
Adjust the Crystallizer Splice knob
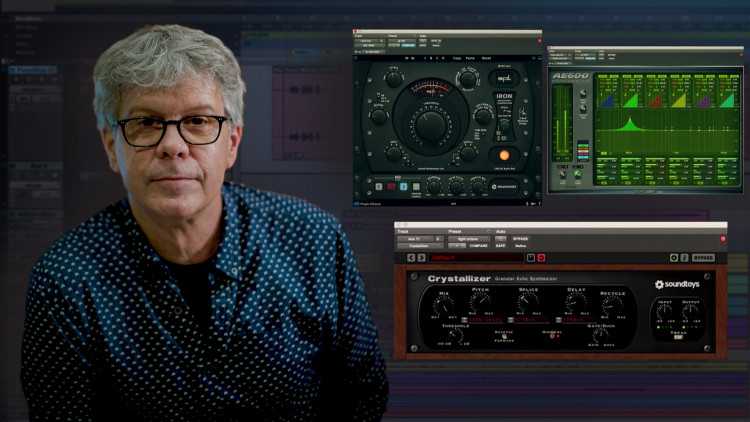(528, 301)
